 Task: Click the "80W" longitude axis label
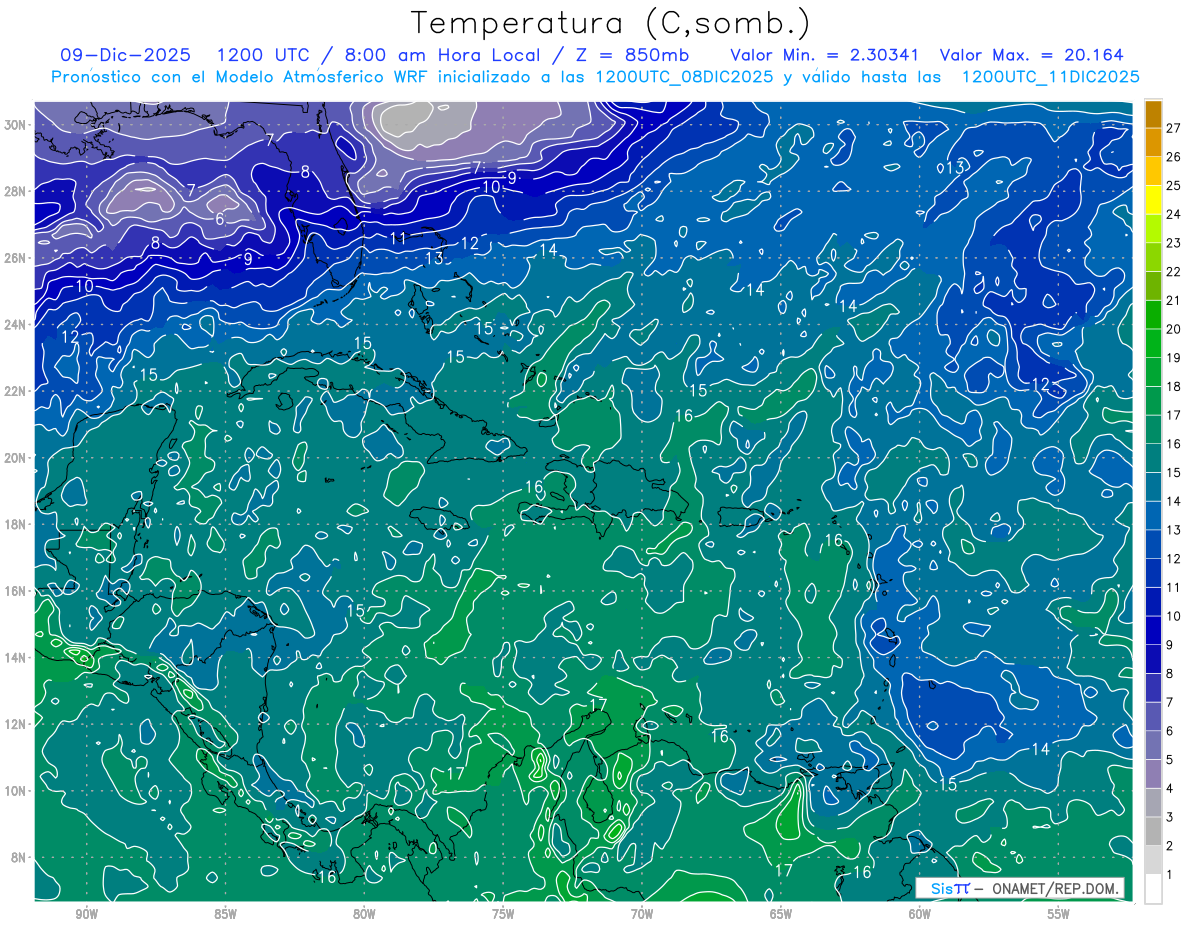[364, 914]
